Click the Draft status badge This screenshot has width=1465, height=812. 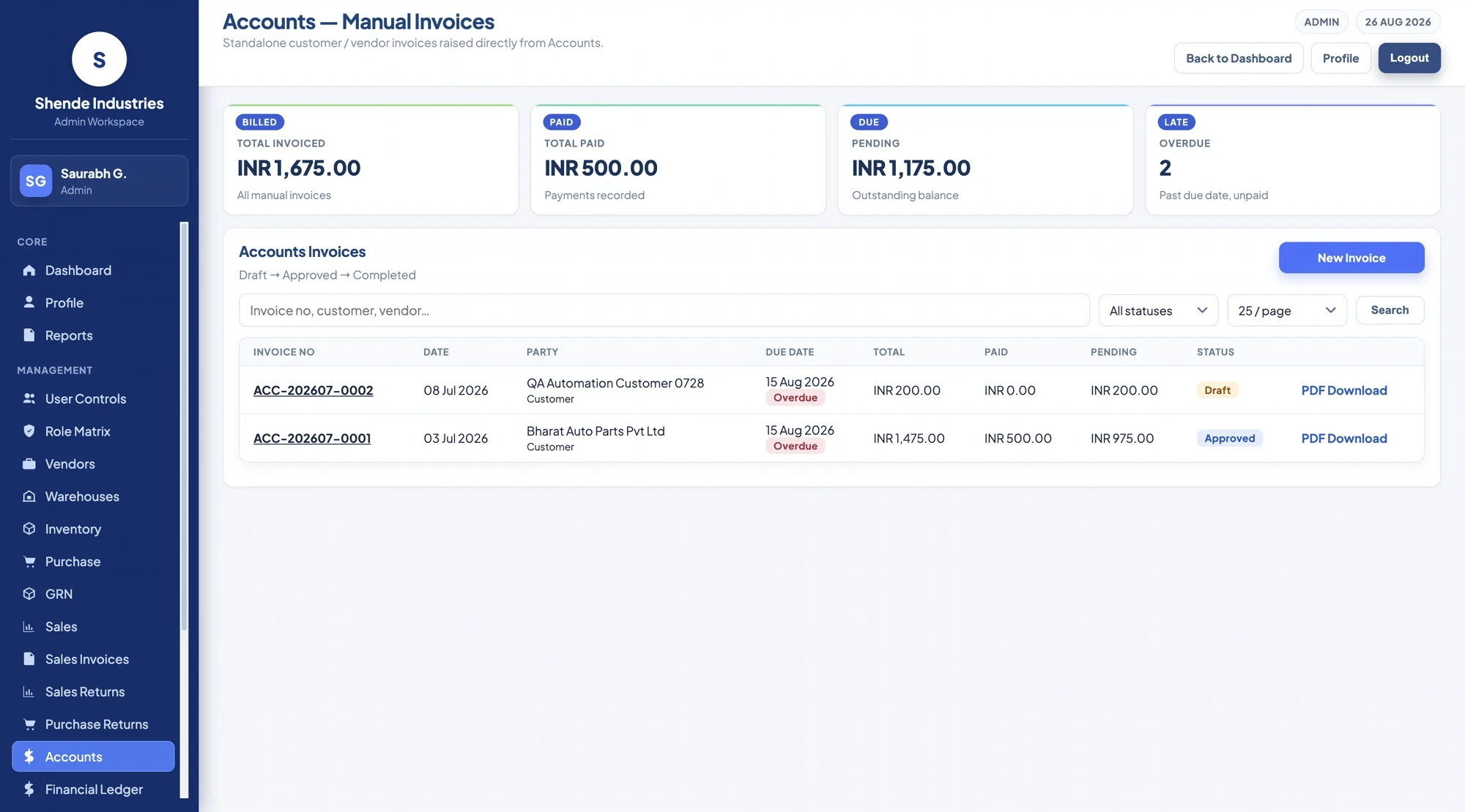(1217, 390)
